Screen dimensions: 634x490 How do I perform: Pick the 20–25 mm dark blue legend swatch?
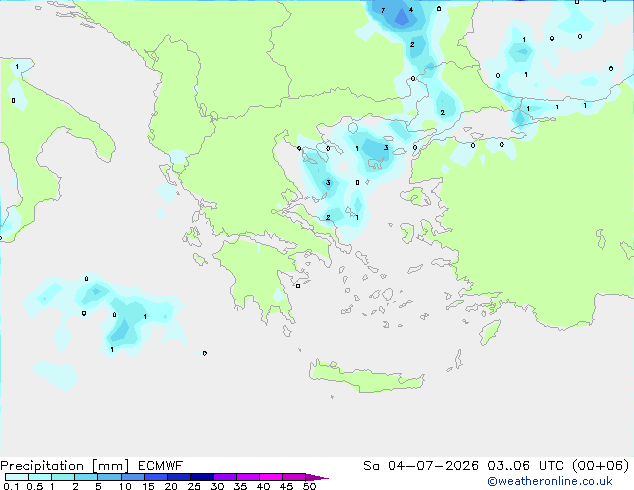coord(179,477)
